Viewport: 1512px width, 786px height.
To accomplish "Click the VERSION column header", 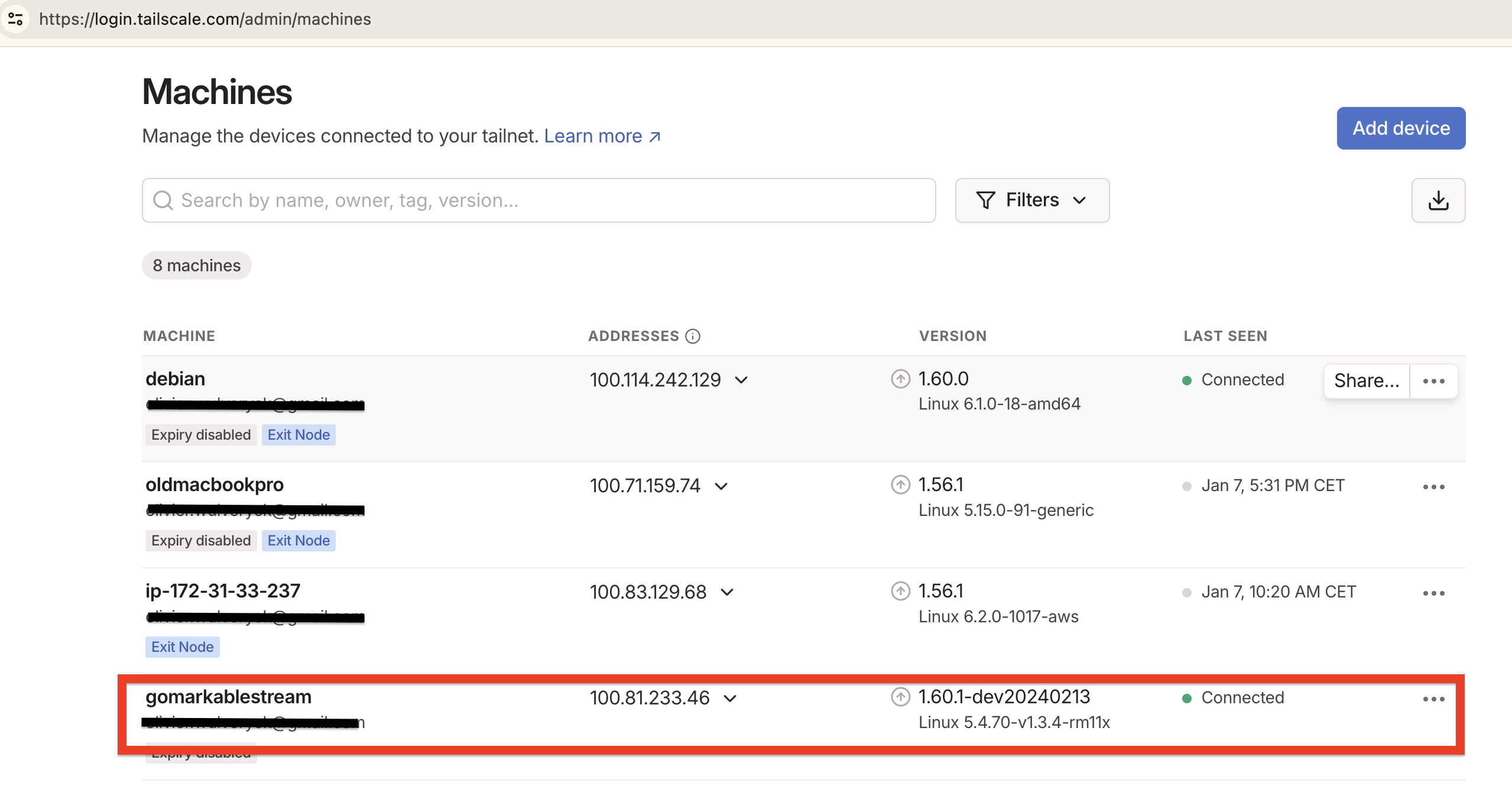I will coord(953,336).
